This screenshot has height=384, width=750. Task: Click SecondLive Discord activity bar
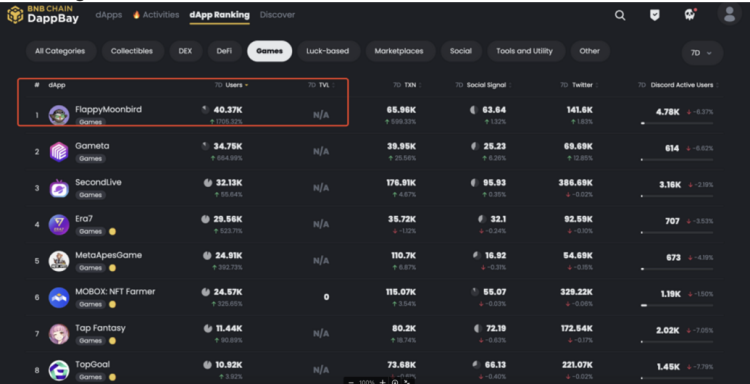[677, 196]
